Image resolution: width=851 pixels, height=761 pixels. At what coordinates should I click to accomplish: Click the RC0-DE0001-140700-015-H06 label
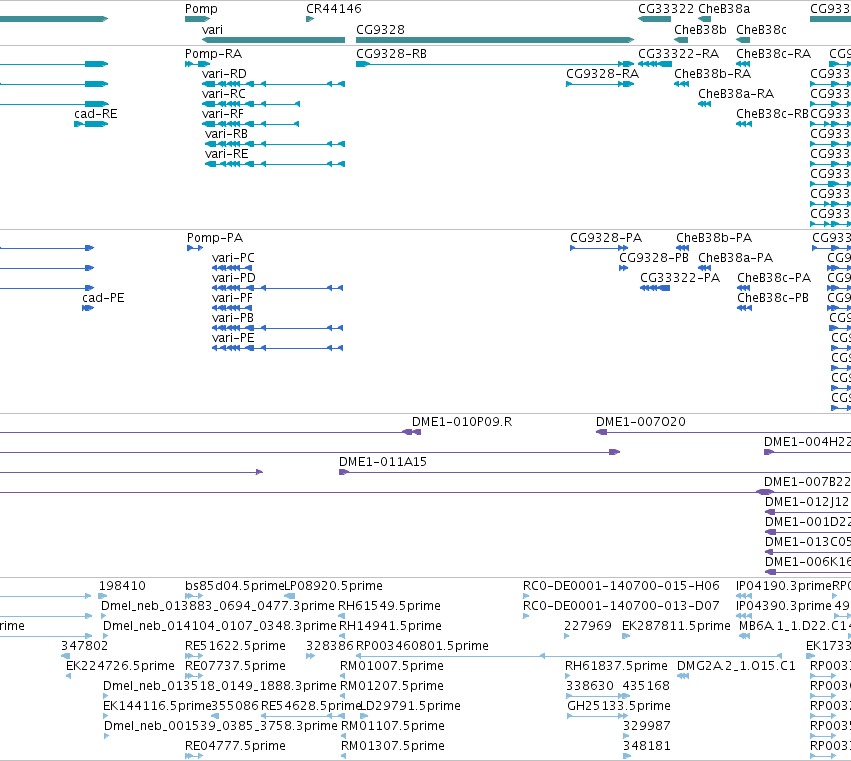pos(621,586)
